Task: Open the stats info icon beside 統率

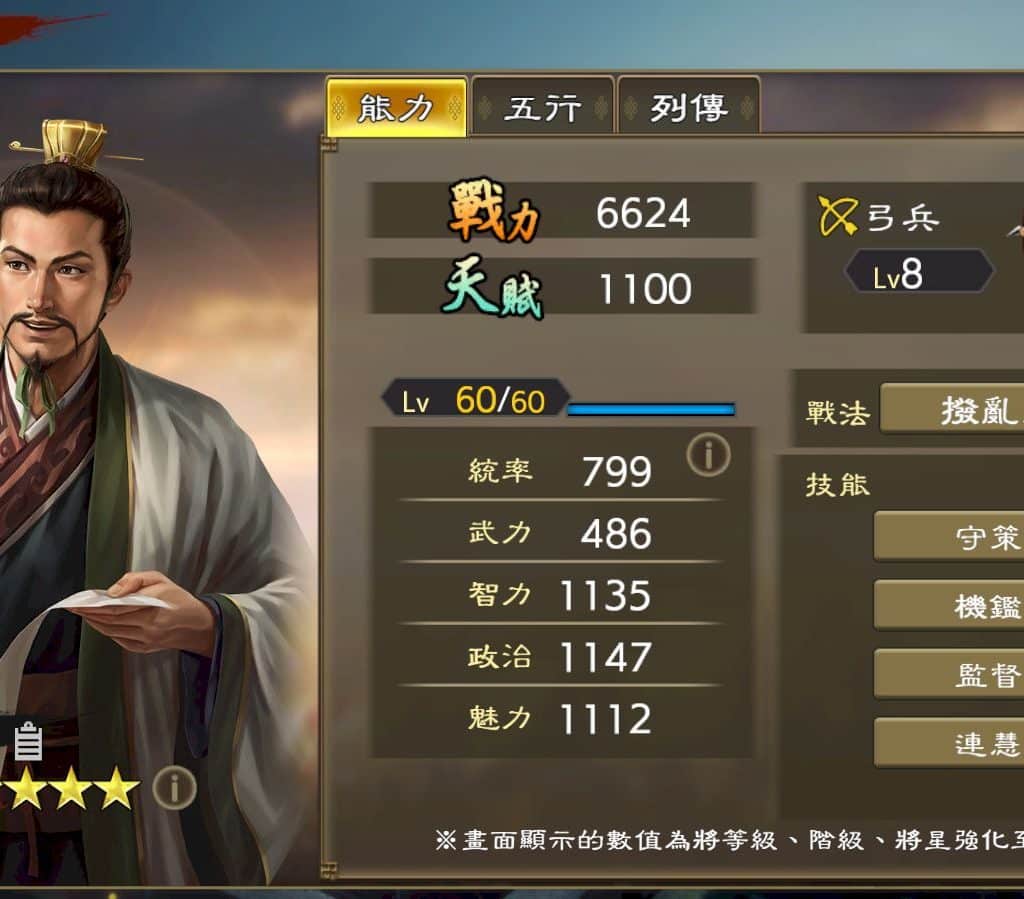Action: tap(709, 454)
